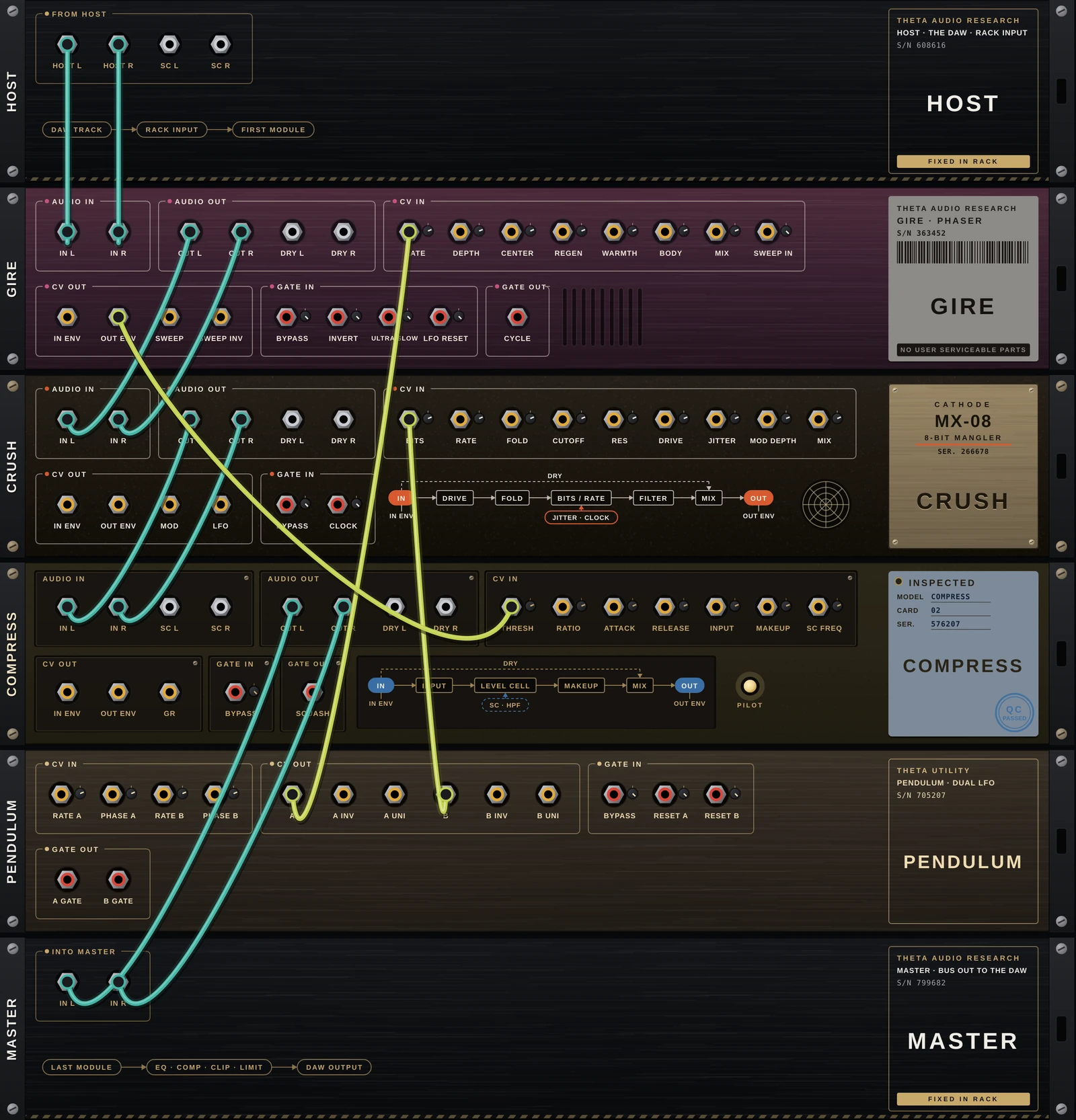Click Compress RATIO CV input jack

pyautogui.click(x=562, y=607)
